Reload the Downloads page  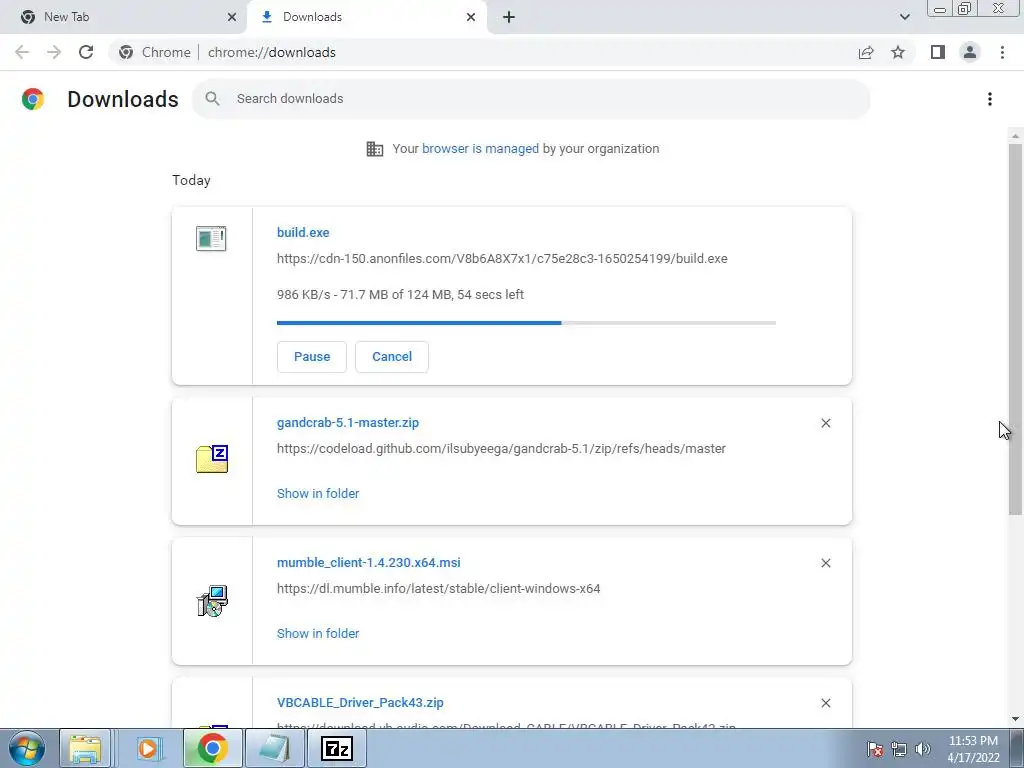86,52
